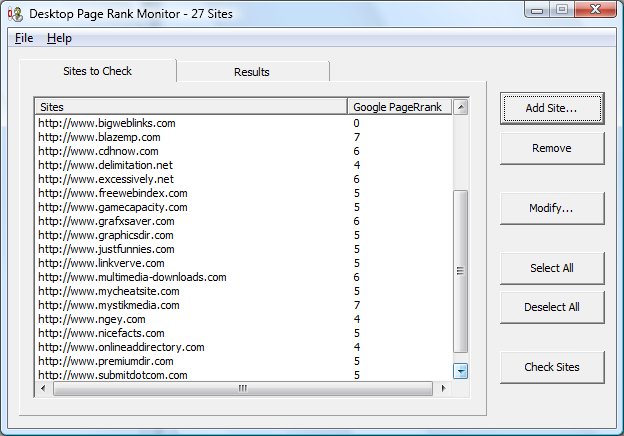
Task: Switch to the Results tab
Action: 252,72
